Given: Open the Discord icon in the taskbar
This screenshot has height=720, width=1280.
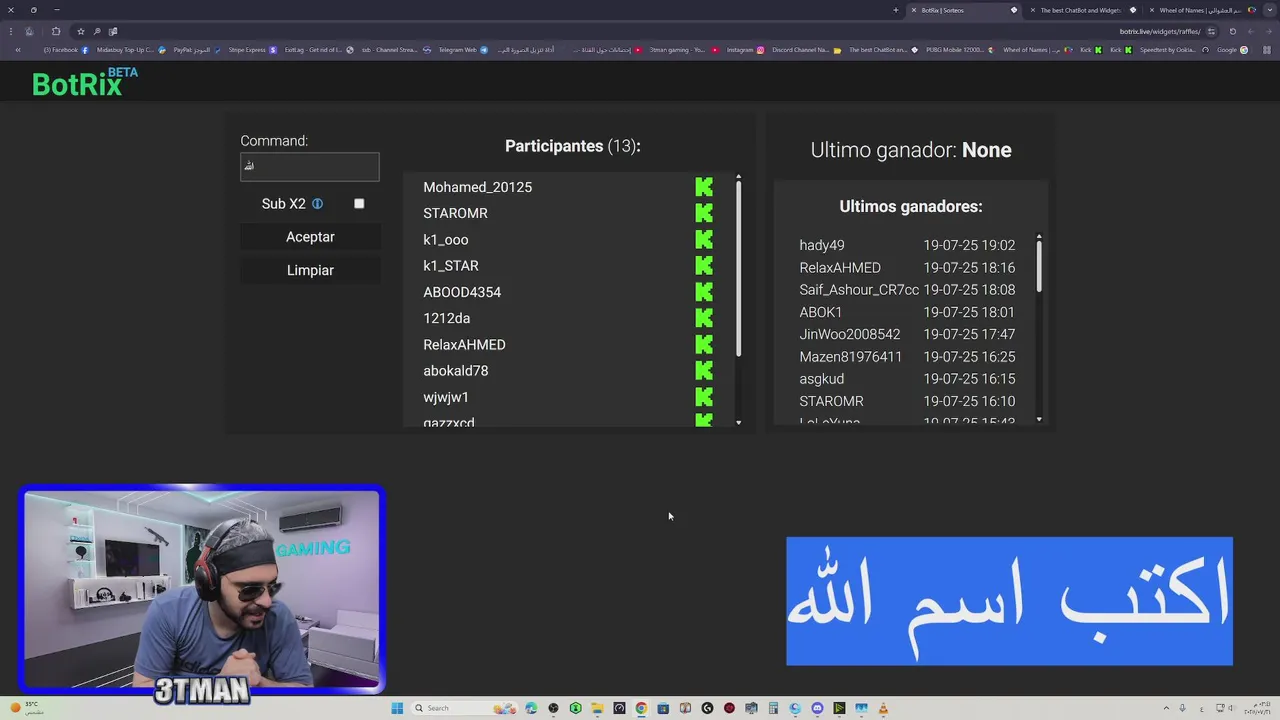Looking at the screenshot, I should [817, 708].
